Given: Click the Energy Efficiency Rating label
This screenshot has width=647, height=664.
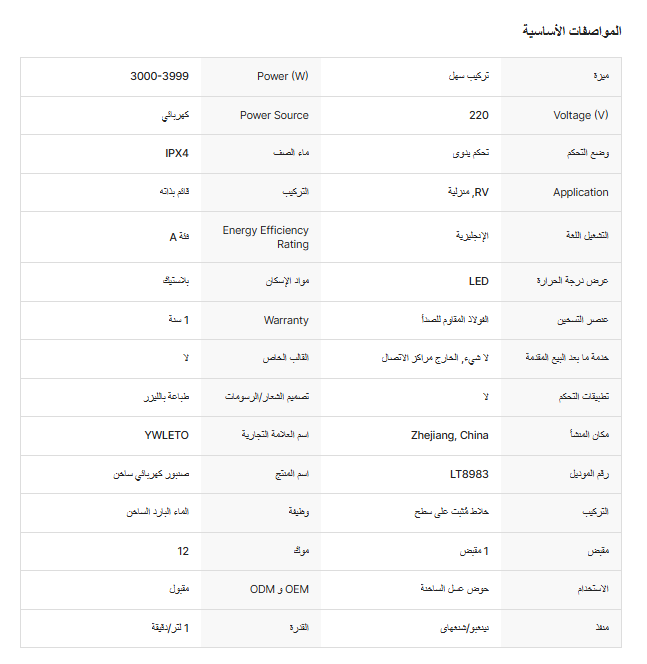Looking at the screenshot, I should (x=266, y=237).
